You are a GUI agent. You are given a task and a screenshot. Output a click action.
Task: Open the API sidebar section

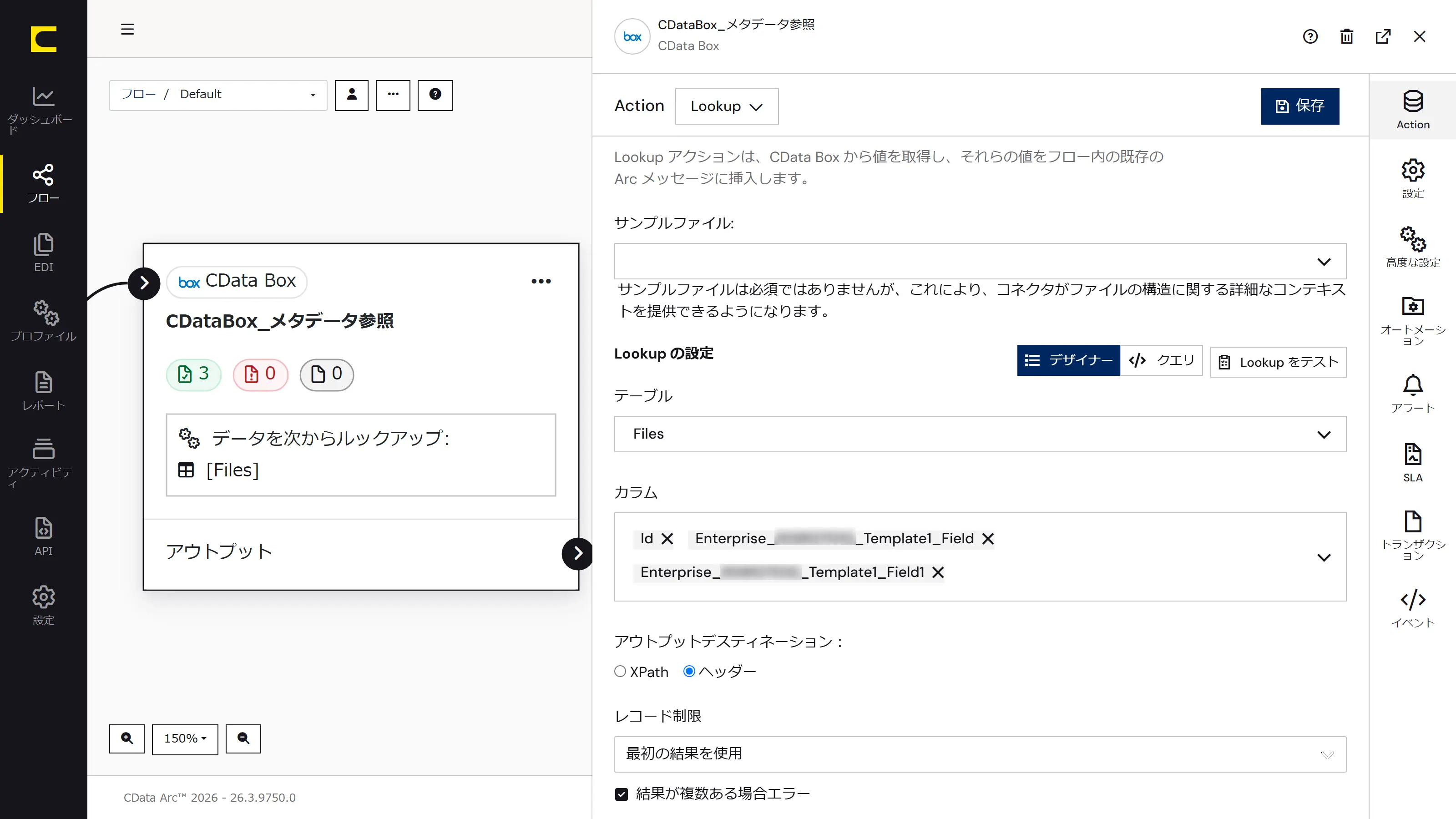coord(43,536)
